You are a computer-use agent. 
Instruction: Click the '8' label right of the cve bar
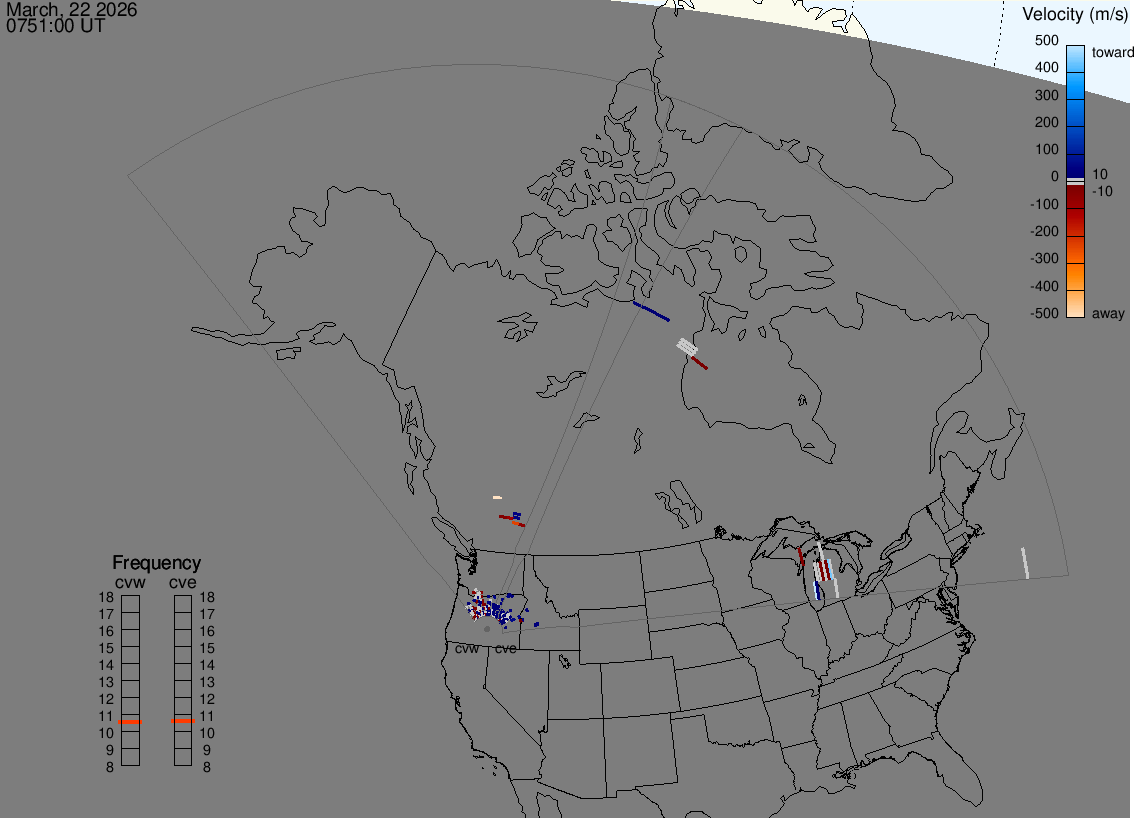(x=207, y=767)
